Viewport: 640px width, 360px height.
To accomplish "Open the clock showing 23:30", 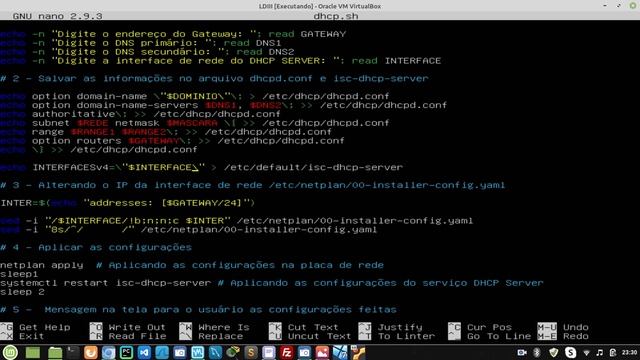I will tap(629, 353).
